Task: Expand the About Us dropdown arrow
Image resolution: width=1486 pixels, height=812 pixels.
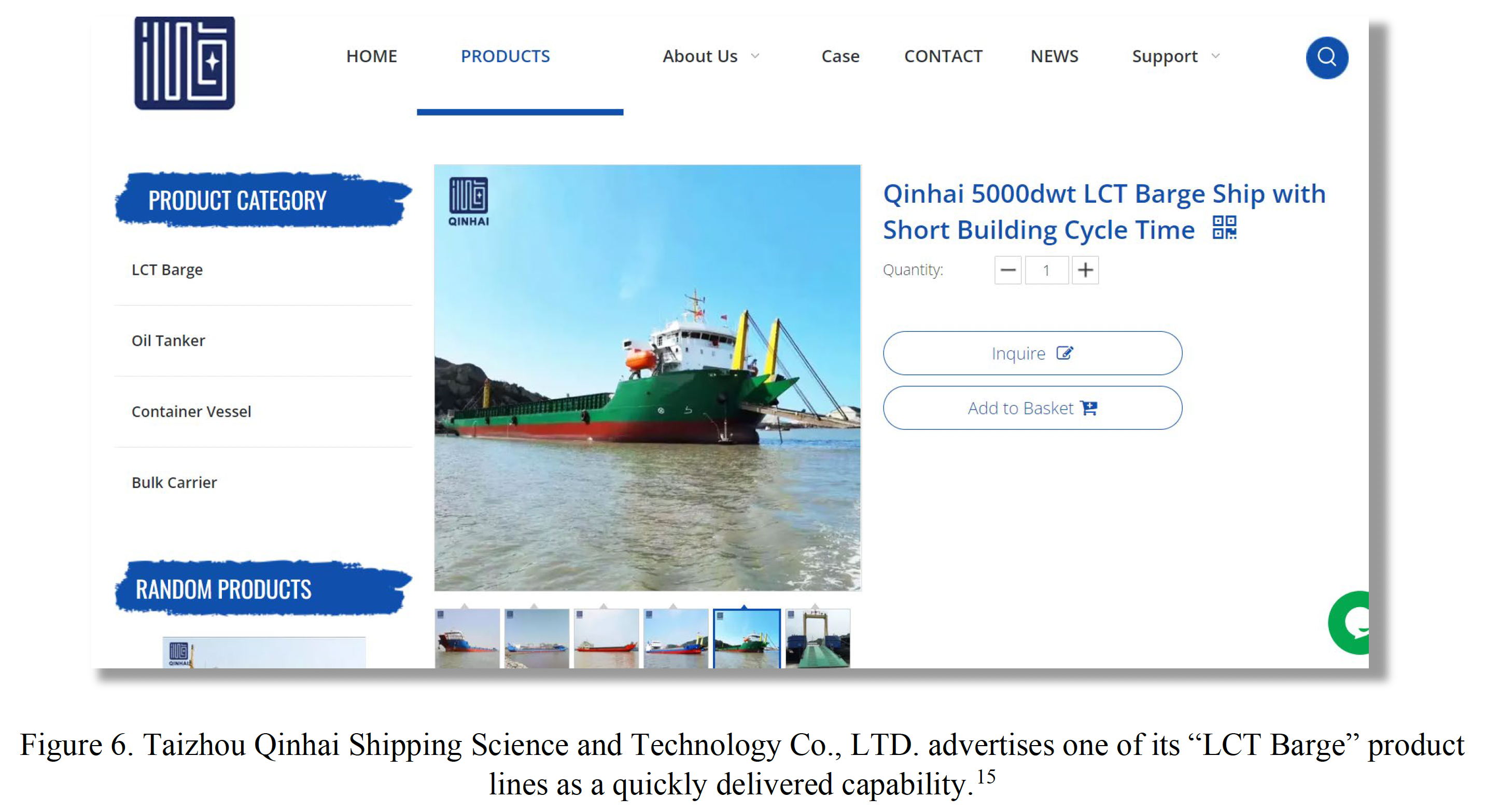Action: pos(755,56)
